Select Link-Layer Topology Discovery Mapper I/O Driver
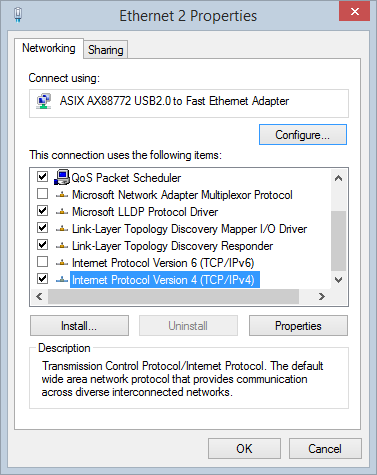This screenshot has height=475, width=377. (189, 229)
